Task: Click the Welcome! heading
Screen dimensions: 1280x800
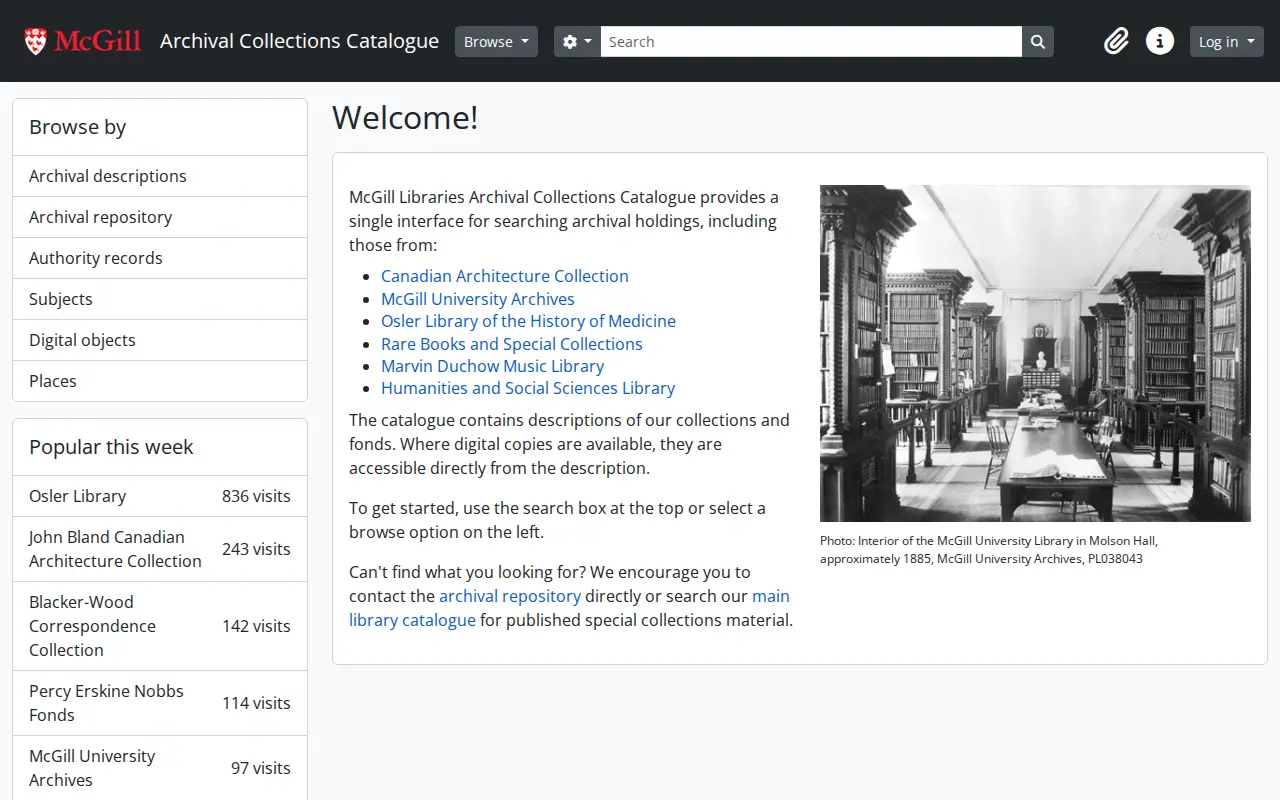Action: (x=405, y=118)
